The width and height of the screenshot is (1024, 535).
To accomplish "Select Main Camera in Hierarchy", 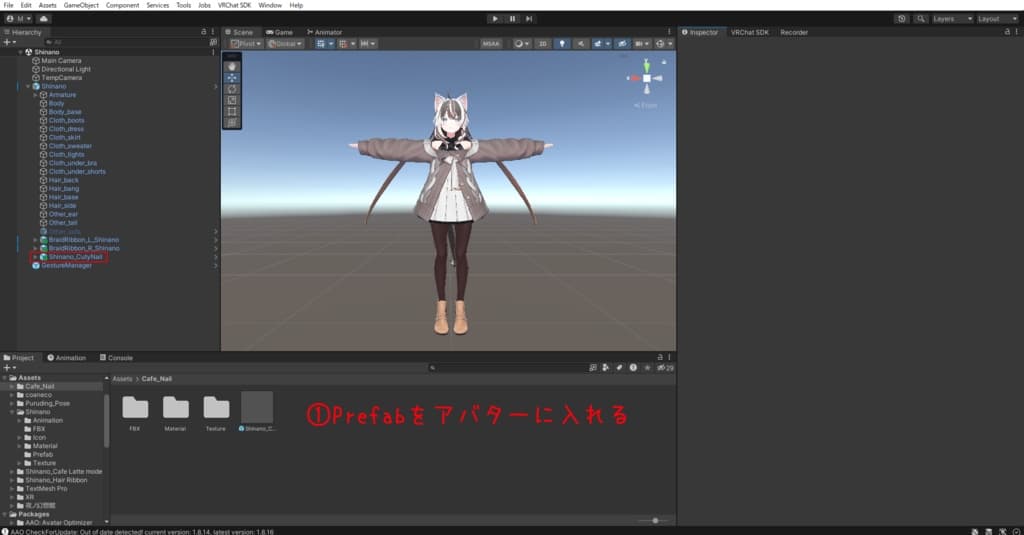I will click(61, 61).
